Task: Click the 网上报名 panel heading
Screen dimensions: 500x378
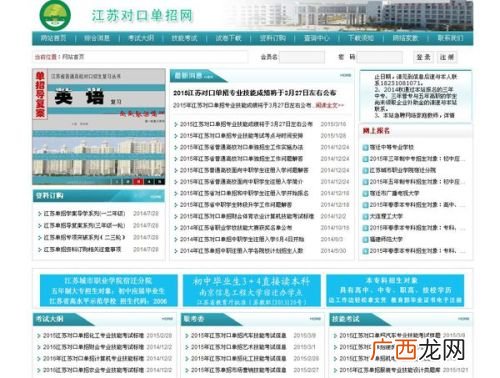Action: point(376,131)
